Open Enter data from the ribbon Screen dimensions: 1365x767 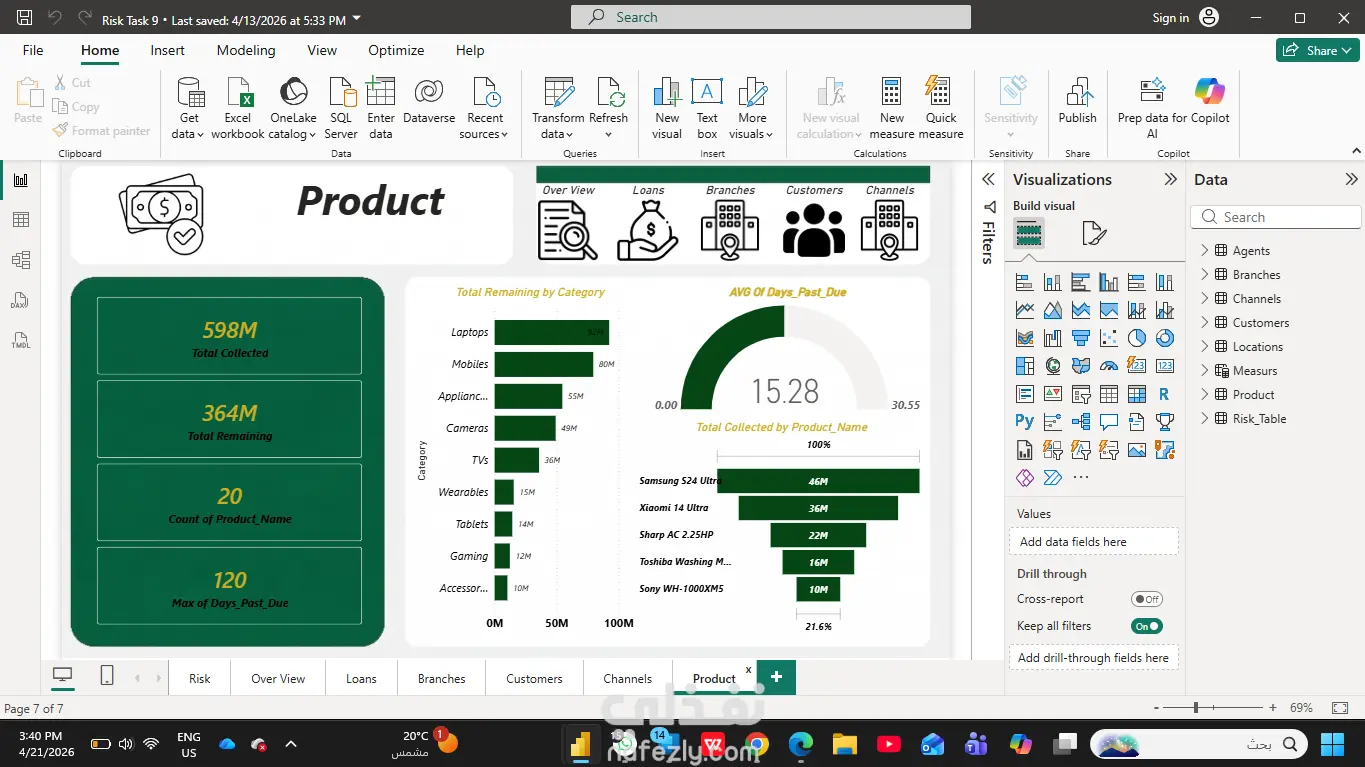point(381,108)
